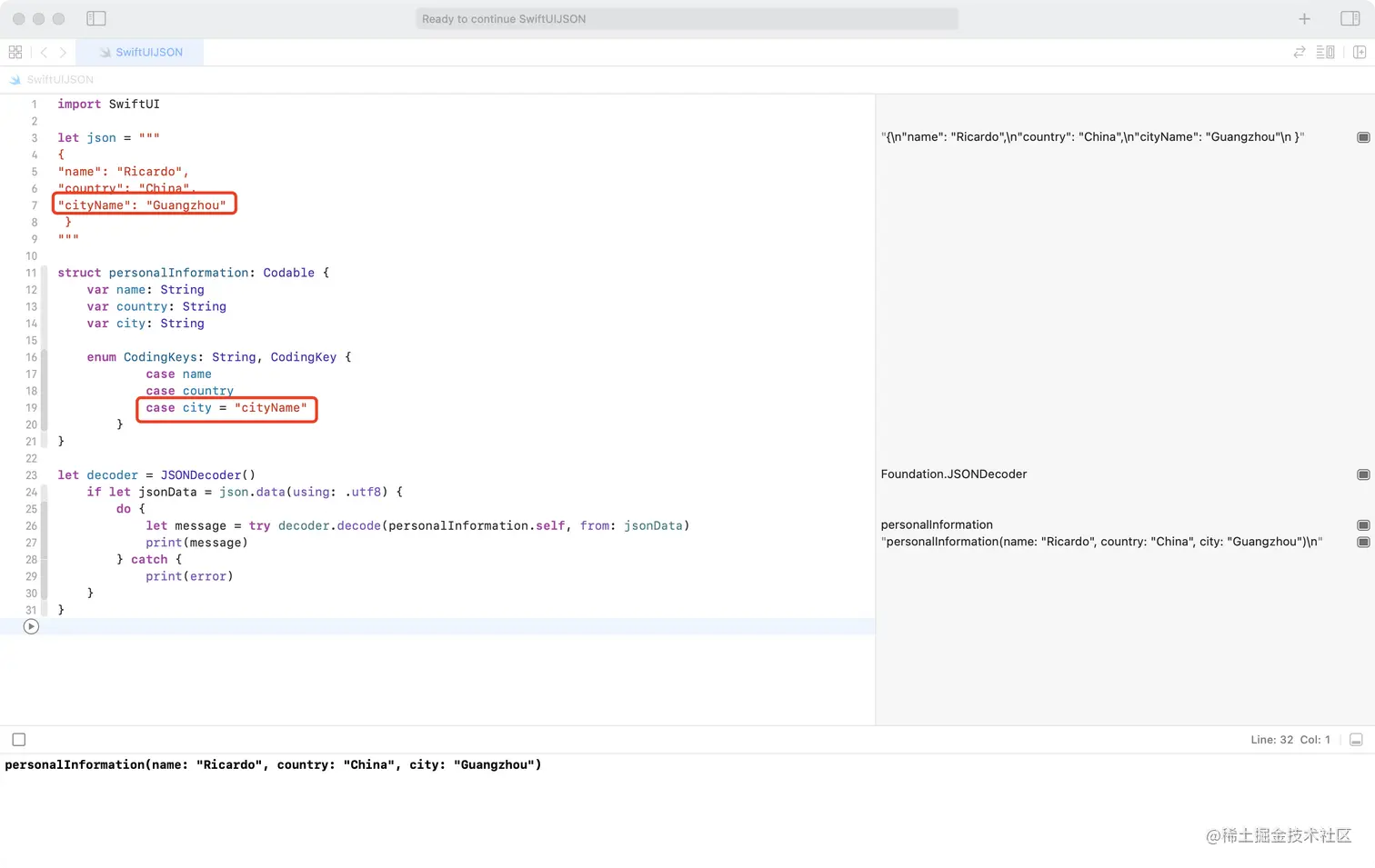Click the let json declaration line

tap(108, 138)
